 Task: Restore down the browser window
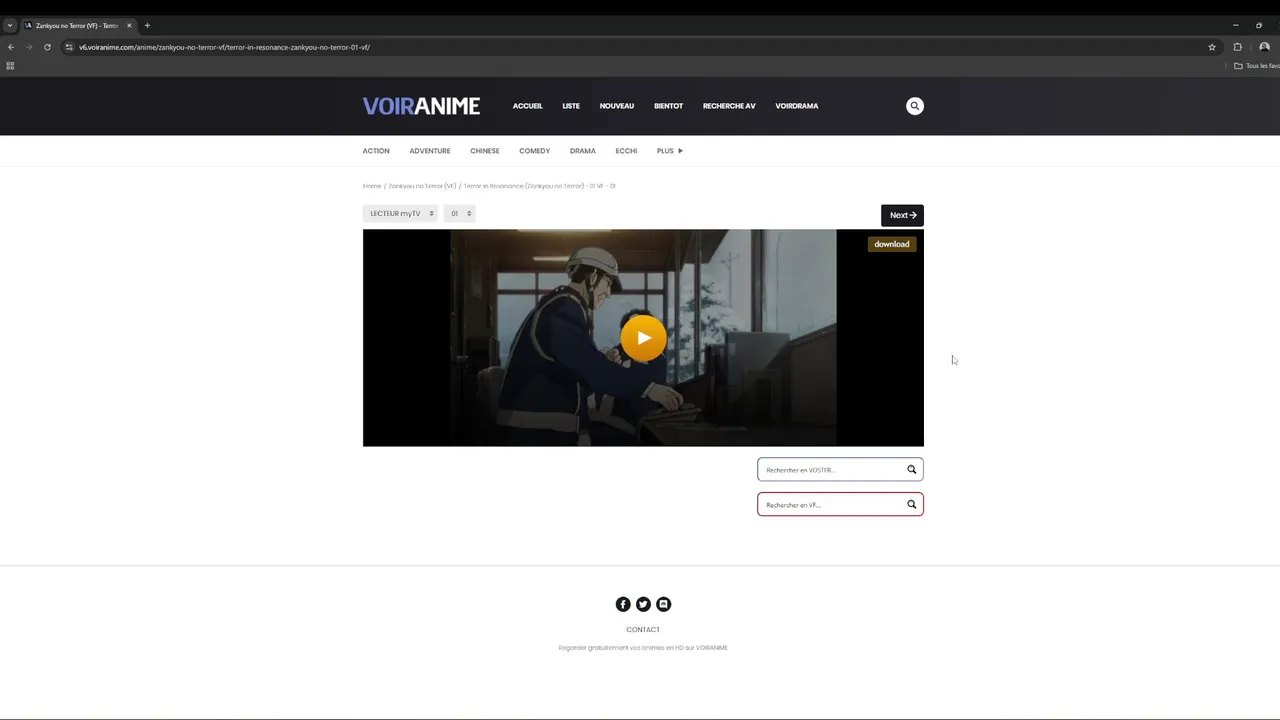(x=1259, y=25)
